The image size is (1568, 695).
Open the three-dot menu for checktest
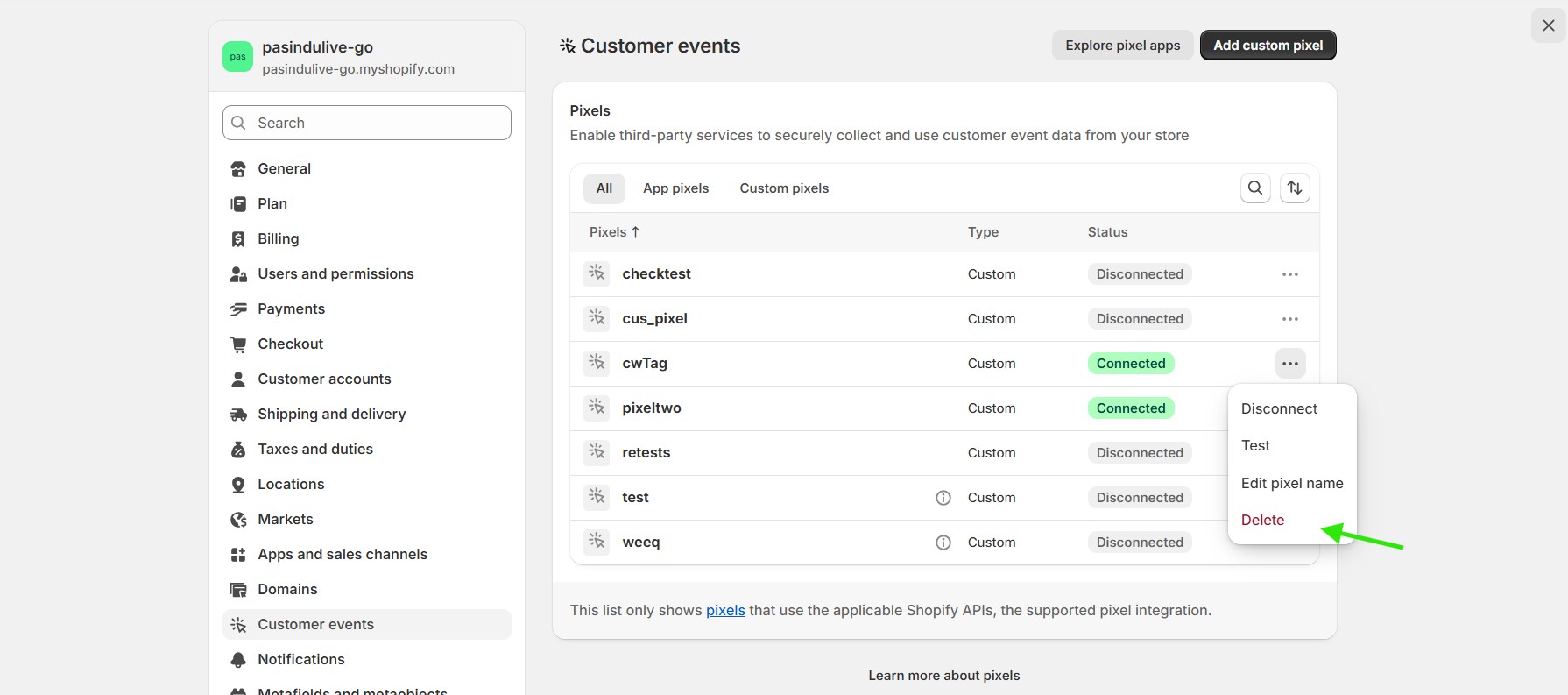[1290, 274]
